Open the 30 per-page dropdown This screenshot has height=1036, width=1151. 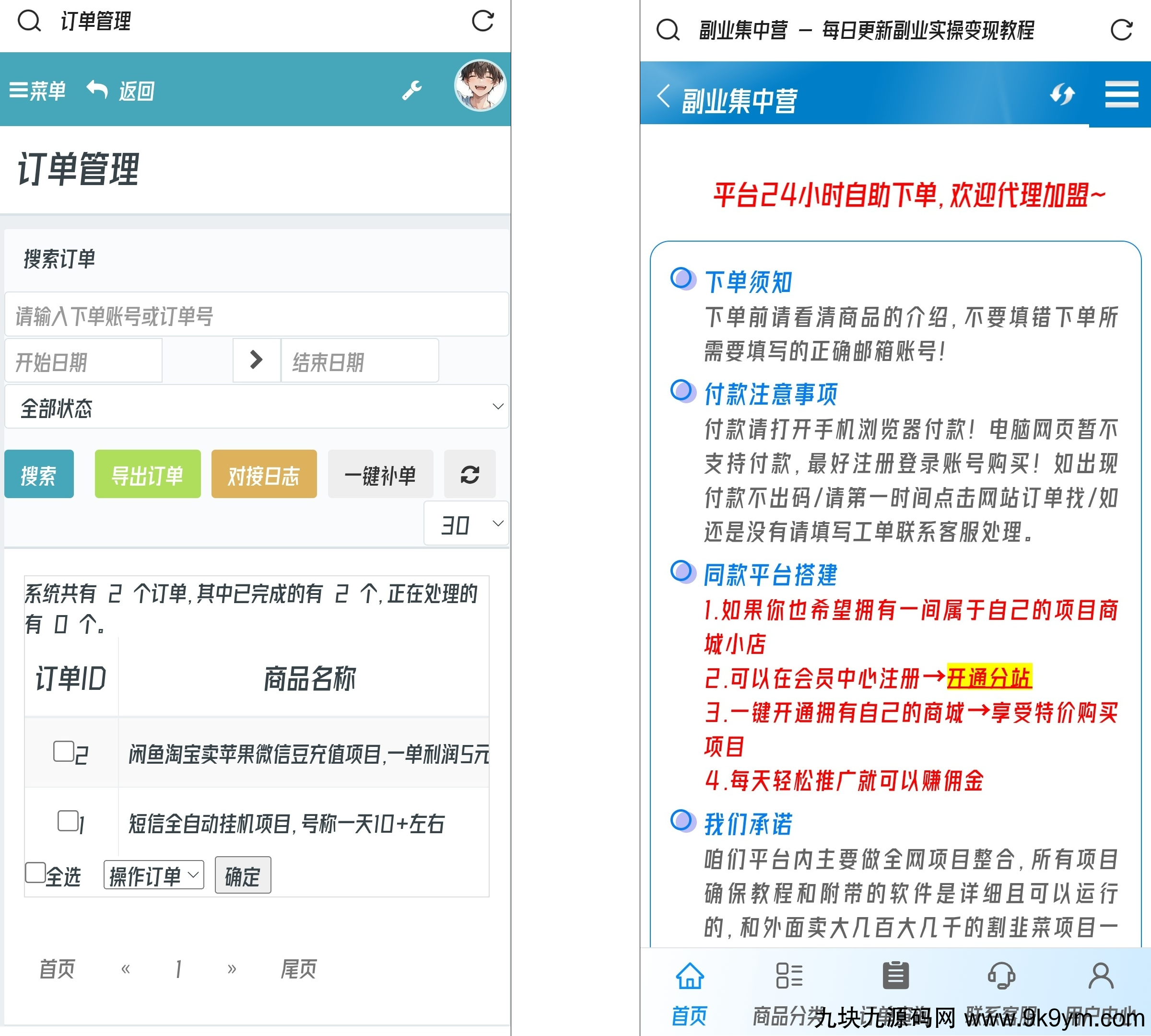pos(466,523)
